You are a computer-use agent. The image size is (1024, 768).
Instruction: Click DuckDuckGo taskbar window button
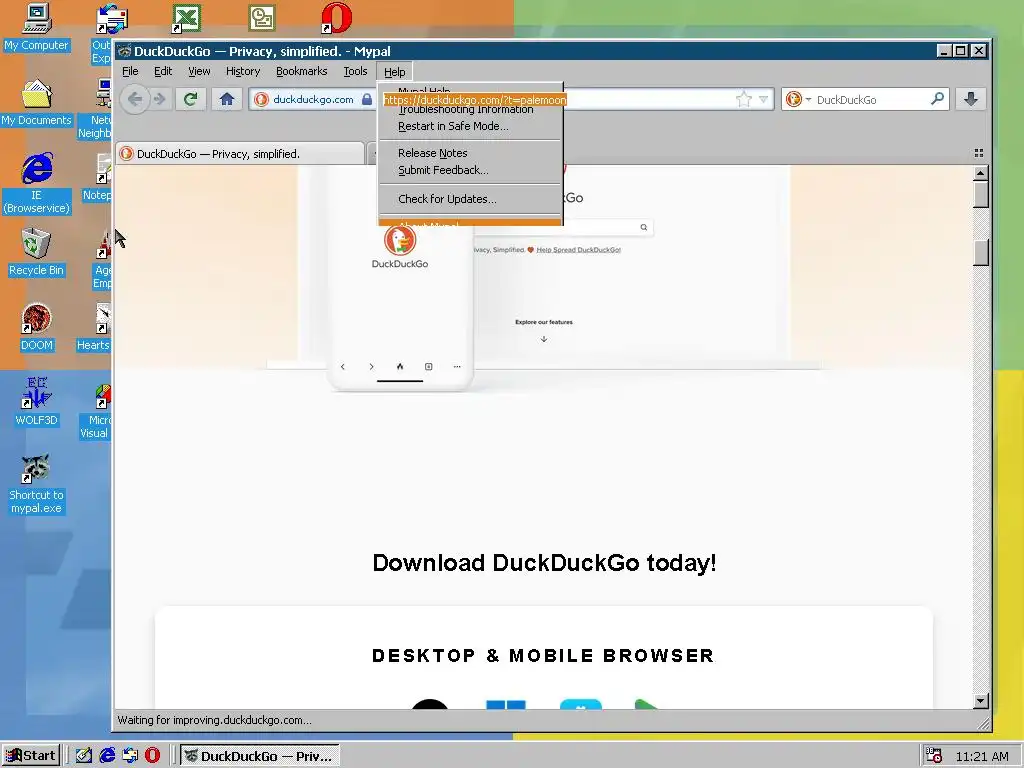[259, 756]
